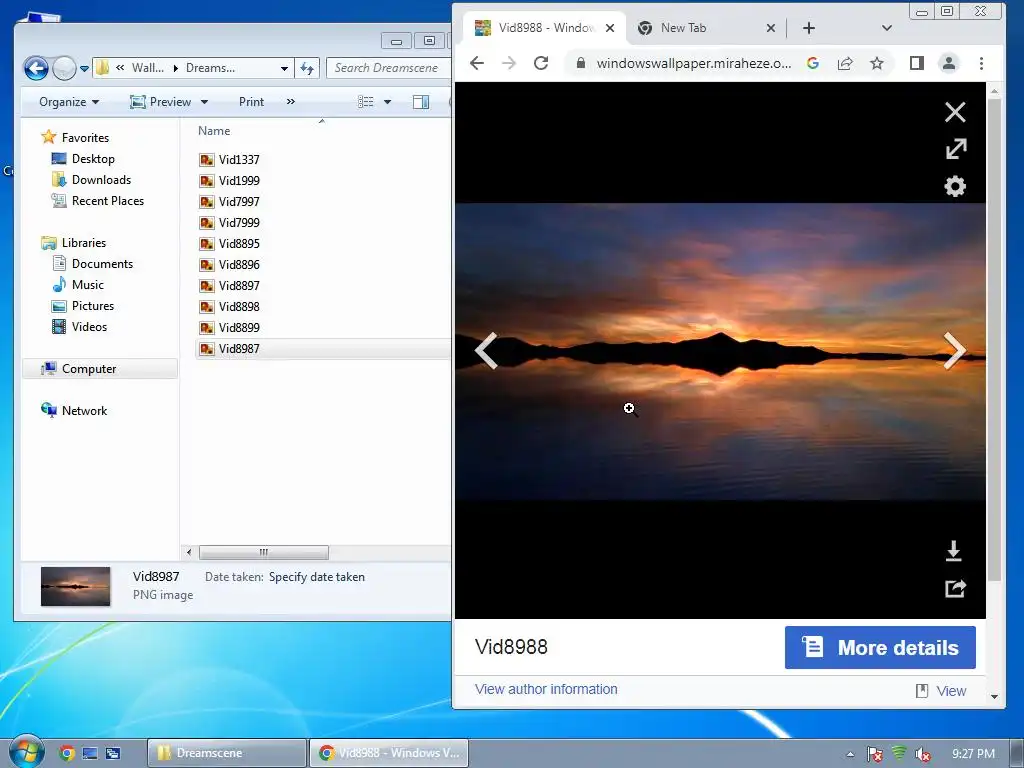
Task: Click the Explorer horizontal scrollbar thumb
Action: click(263, 552)
